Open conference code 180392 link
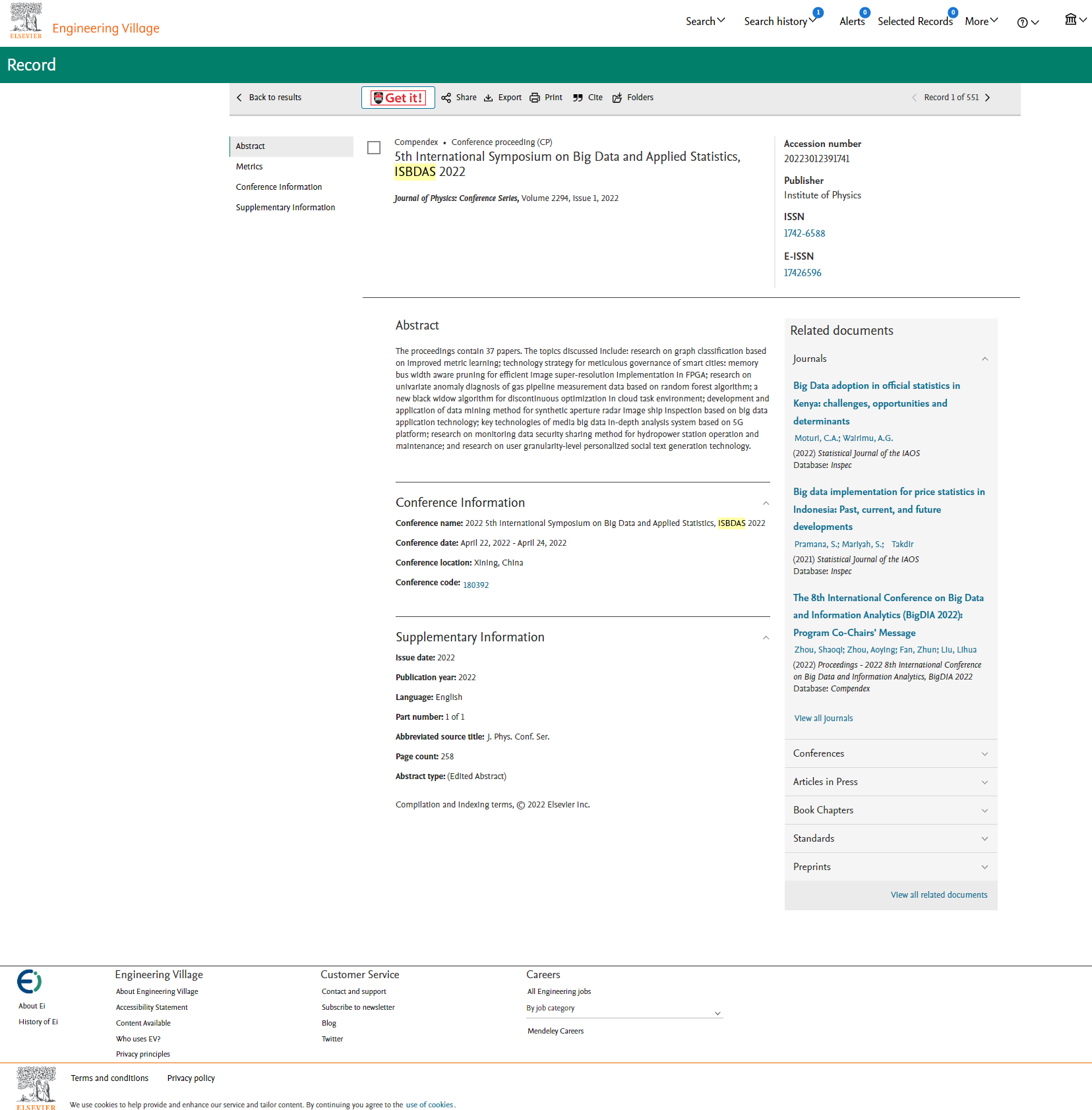The image size is (1092, 1110). tap(475, 585)
